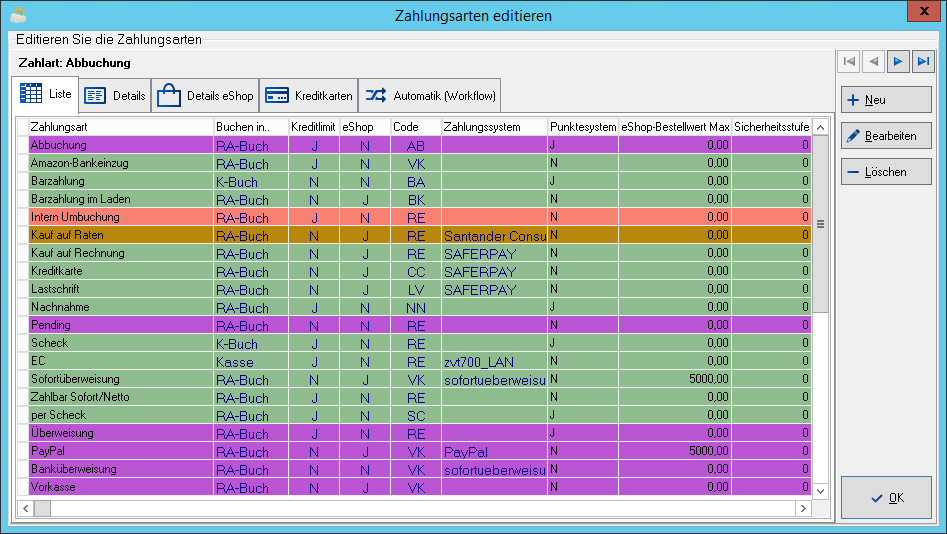This screenshot has width=947, height=534.
Task: Sort by the Buchen in.. column header
Action: (x=251, y=127)
